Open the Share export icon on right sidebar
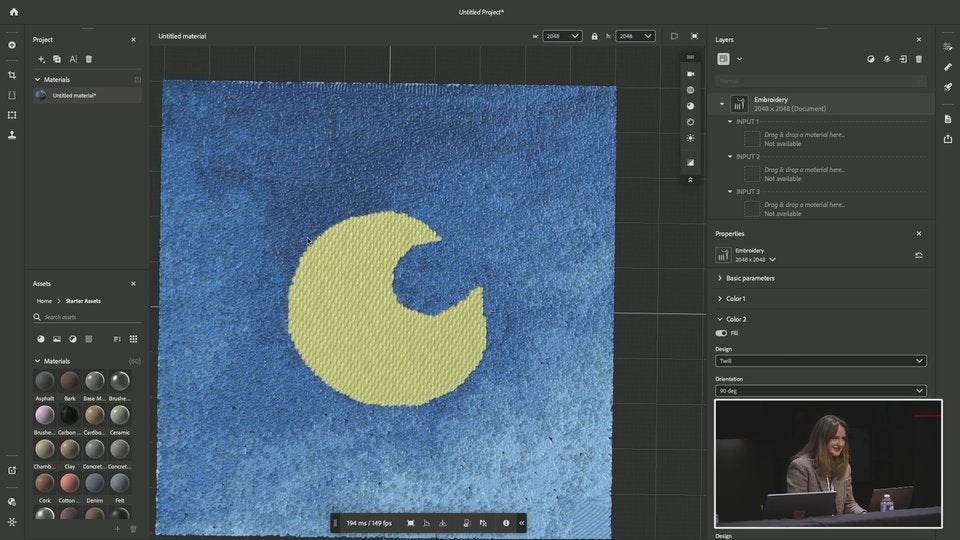This screenshot has width=960, height=540. pos(948,139)
